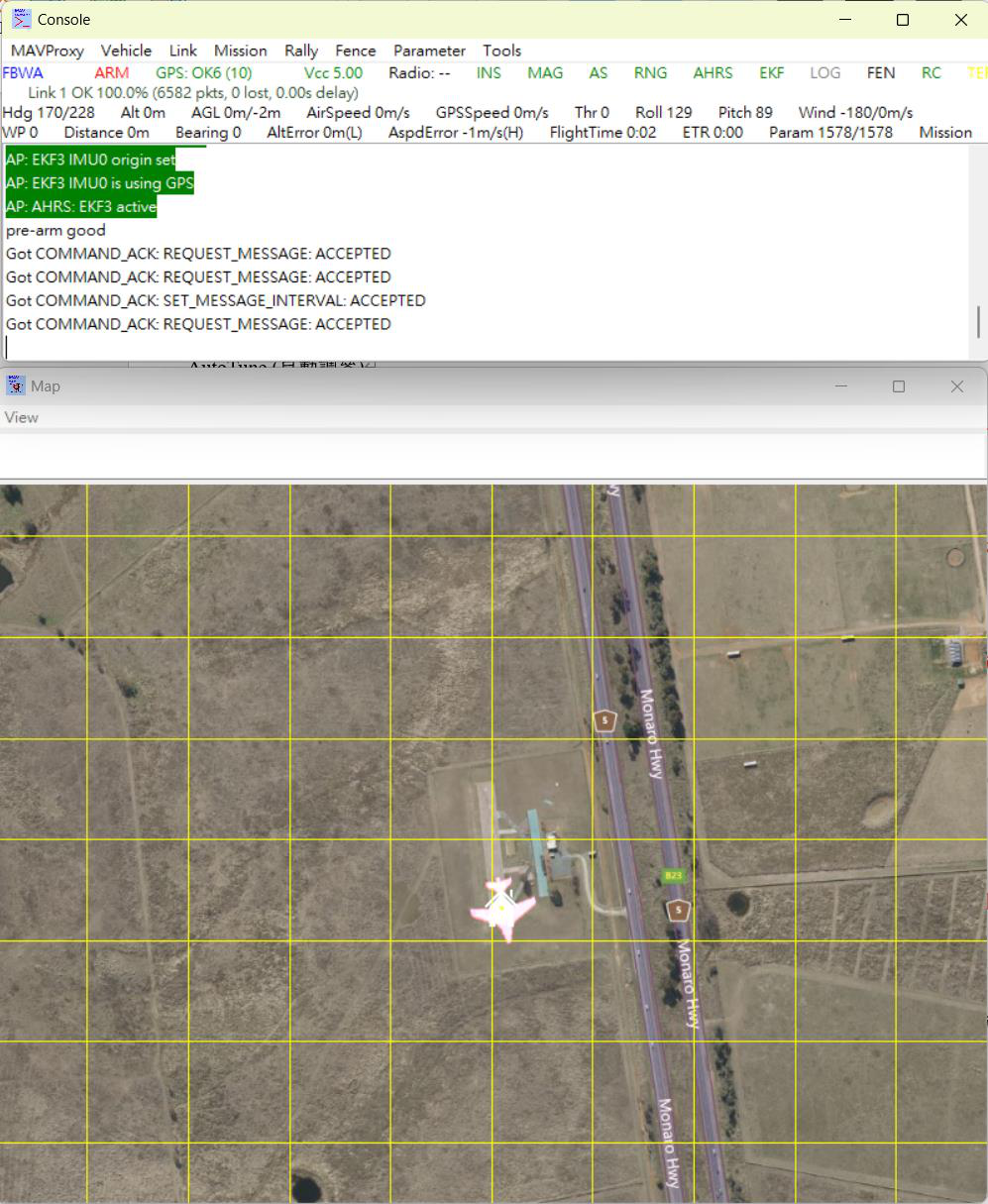This screenshot has width=988, height=1204.
Task: Click the 'pre-arm good' console line
Action: tap(55, 230)
